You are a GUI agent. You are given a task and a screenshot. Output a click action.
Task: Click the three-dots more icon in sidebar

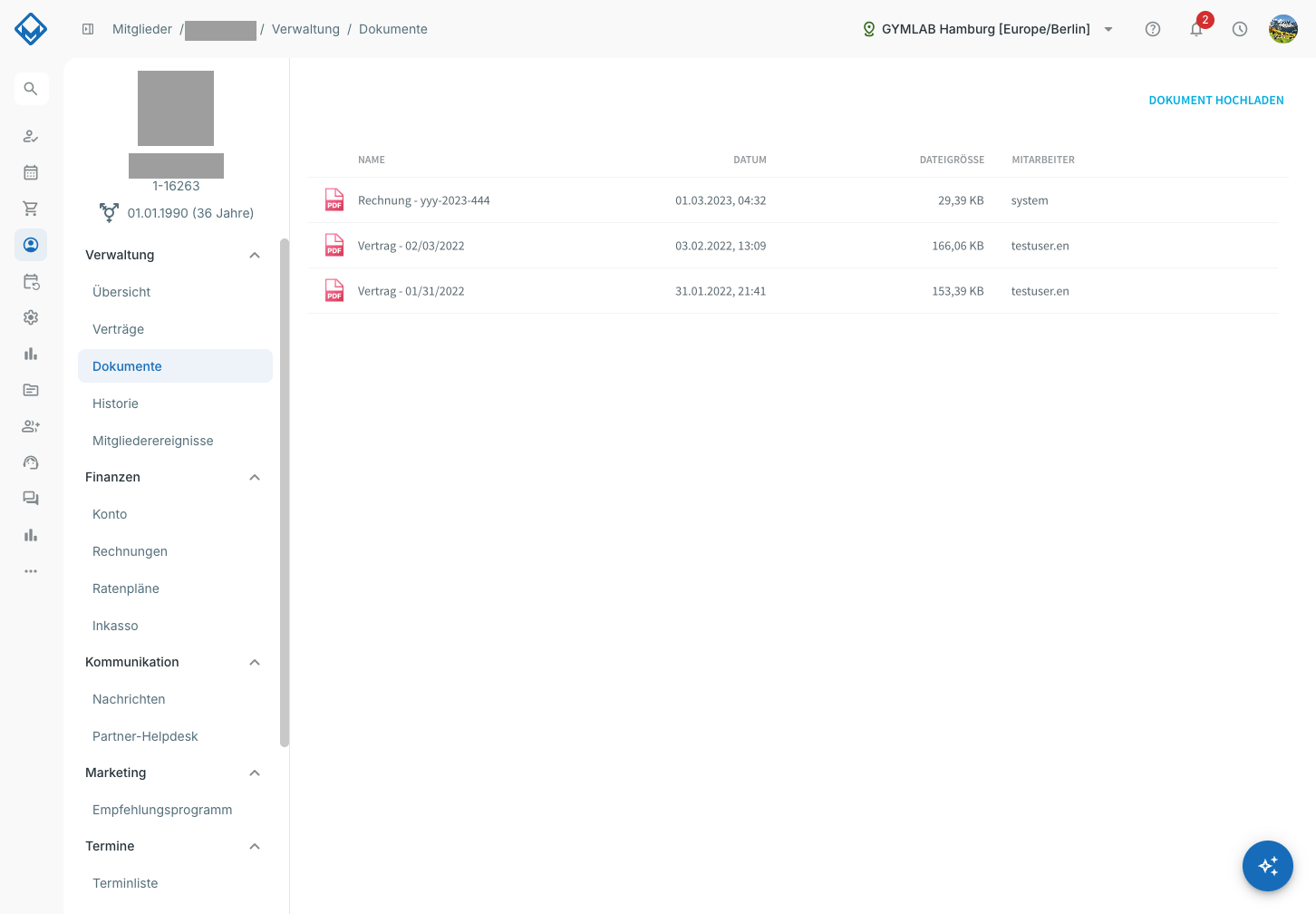[31, 571]
